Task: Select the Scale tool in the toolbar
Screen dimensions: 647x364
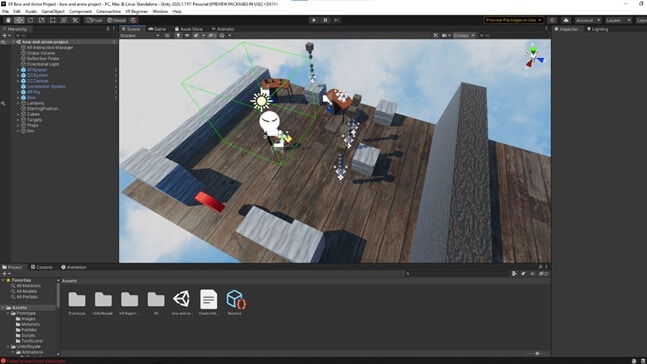Action: pos(42,20)
